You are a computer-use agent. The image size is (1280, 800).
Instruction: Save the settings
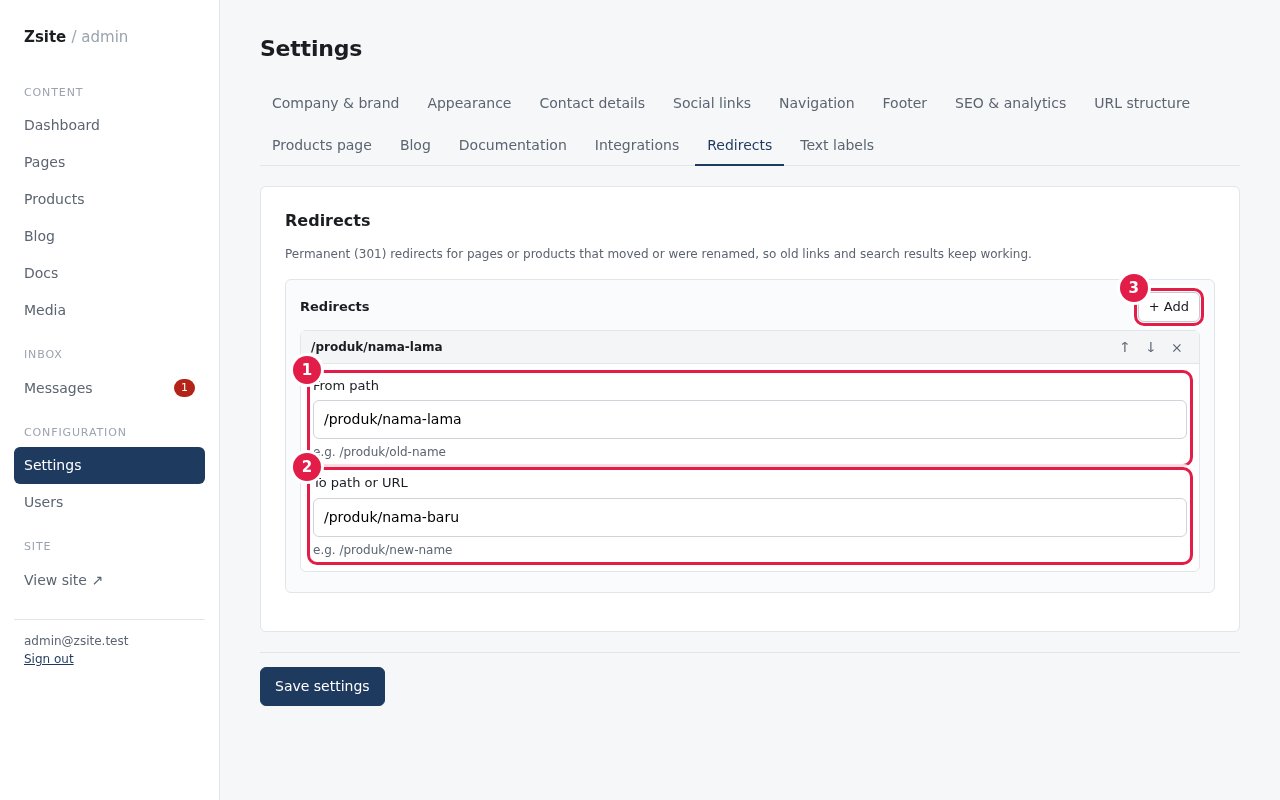[x=322, y=686]
